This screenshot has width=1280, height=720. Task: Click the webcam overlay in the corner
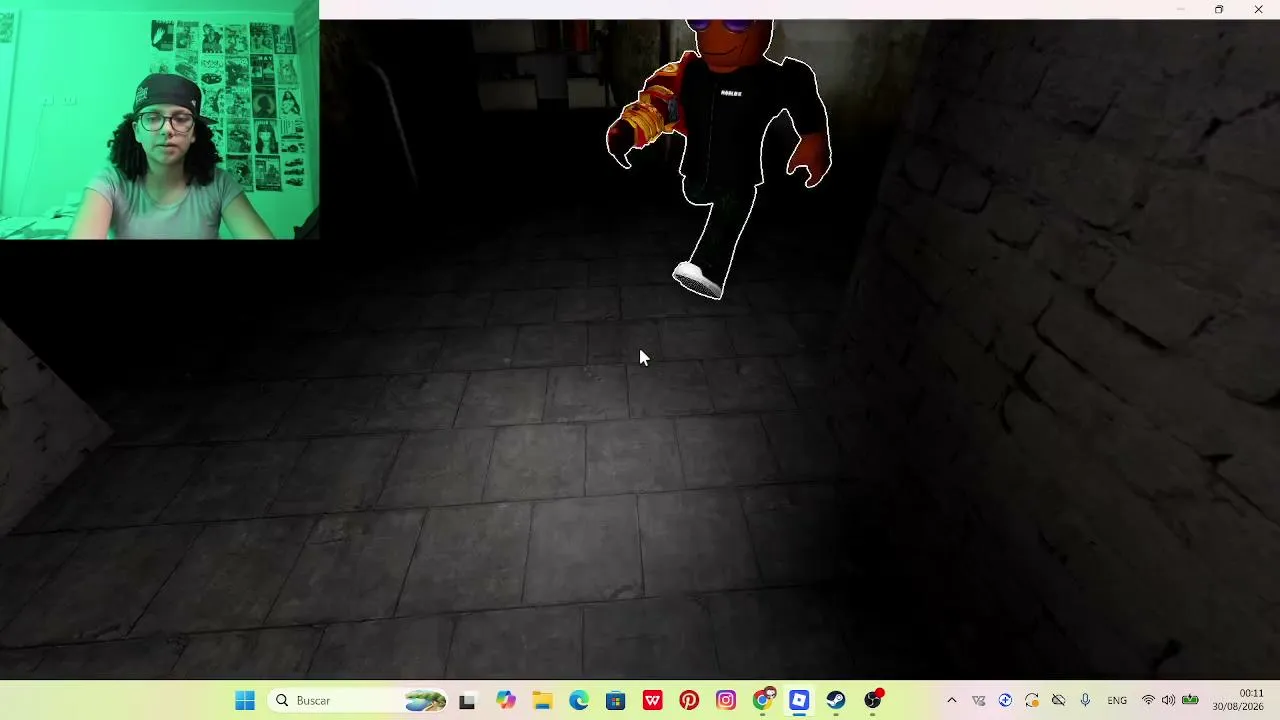click(x=159, y=120)
